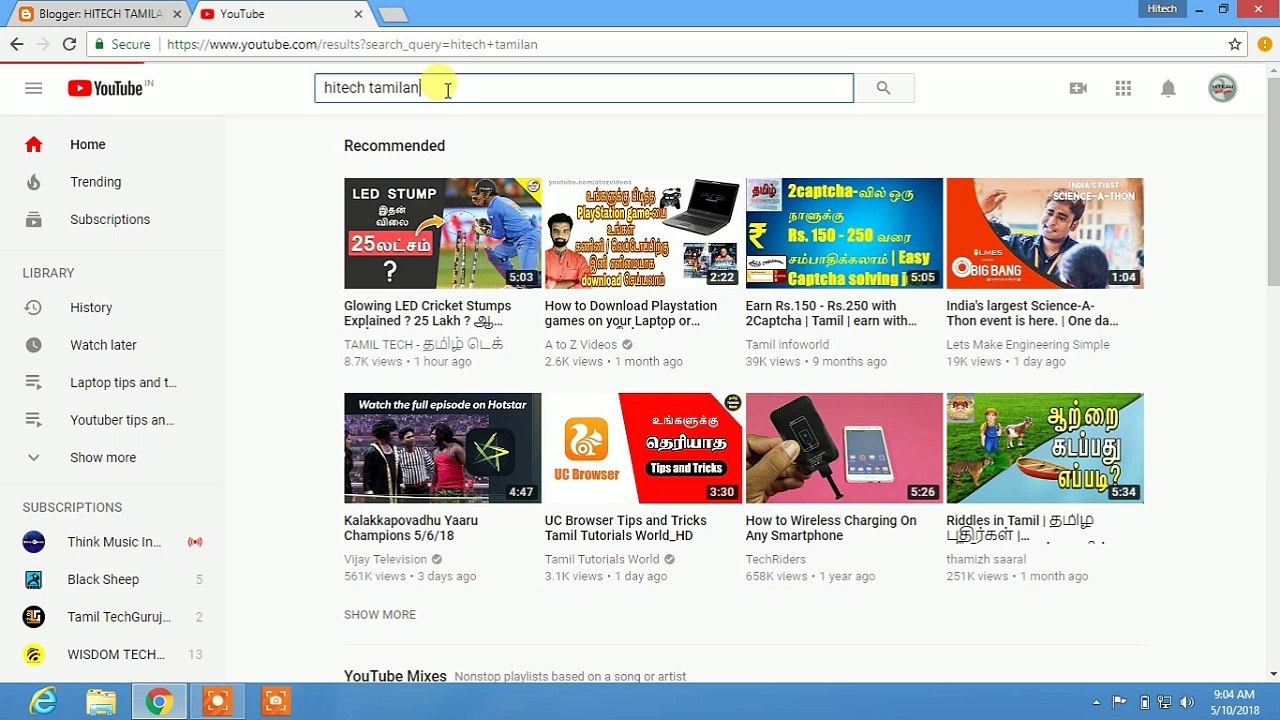Open the 2captcha earning video thumbnail
Viewport: 1280px width, 720px height.
click(x=844, y=233)
